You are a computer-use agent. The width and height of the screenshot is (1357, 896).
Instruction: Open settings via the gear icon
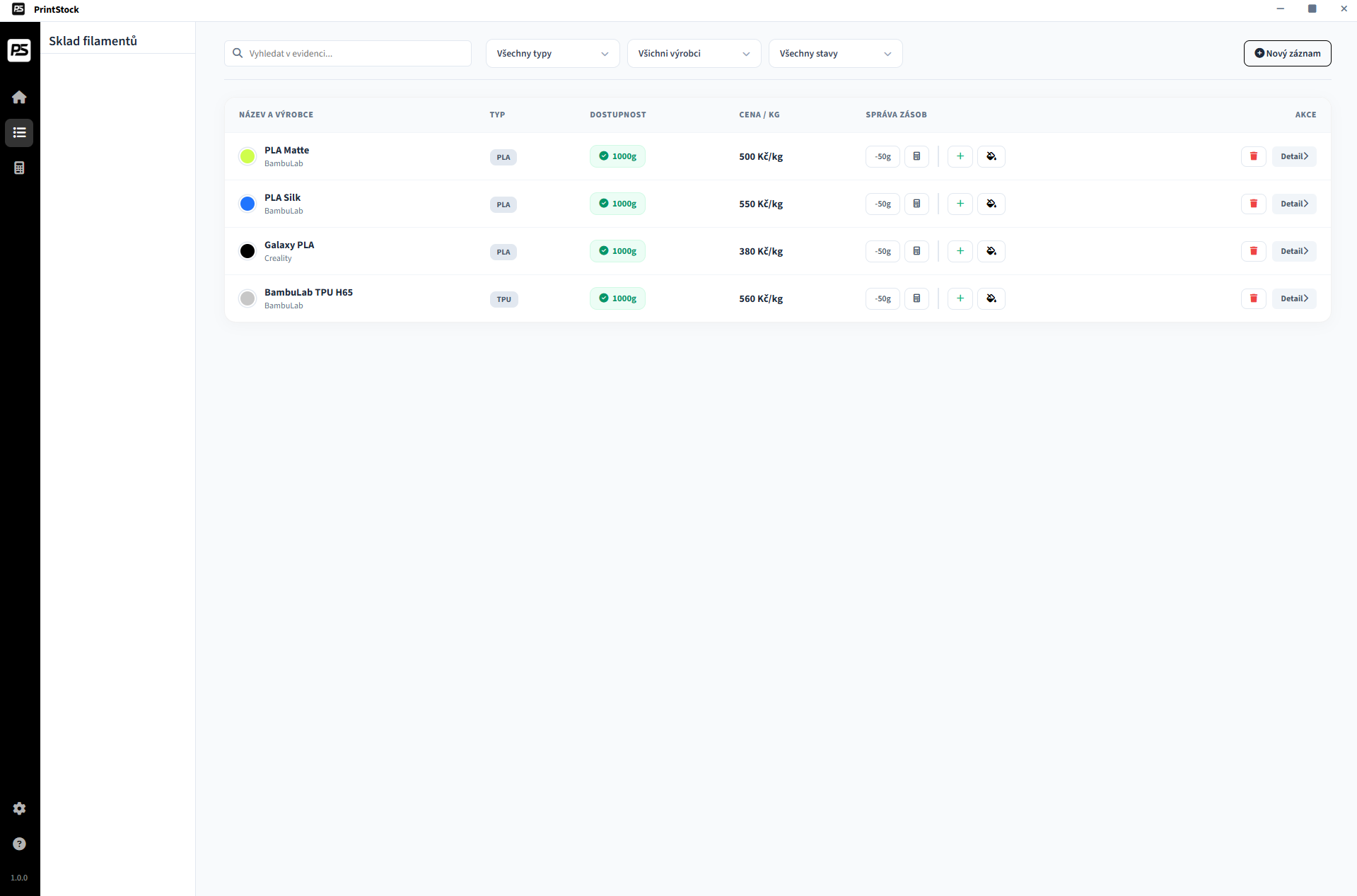click(19, 808)
